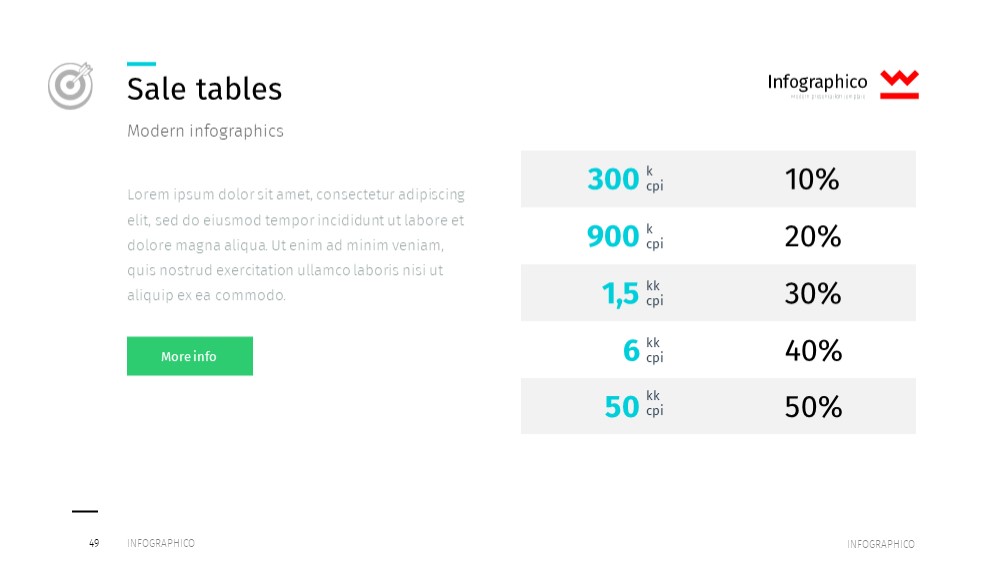Click the green More info button
Viewport: 1000px width, 562px height.
(x=190, y=356)
